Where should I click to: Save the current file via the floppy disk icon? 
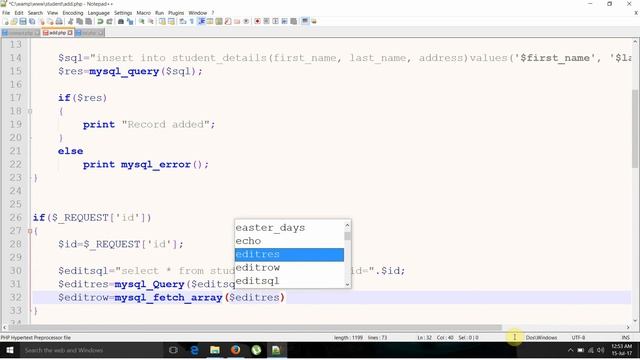(x=23, y=21)
